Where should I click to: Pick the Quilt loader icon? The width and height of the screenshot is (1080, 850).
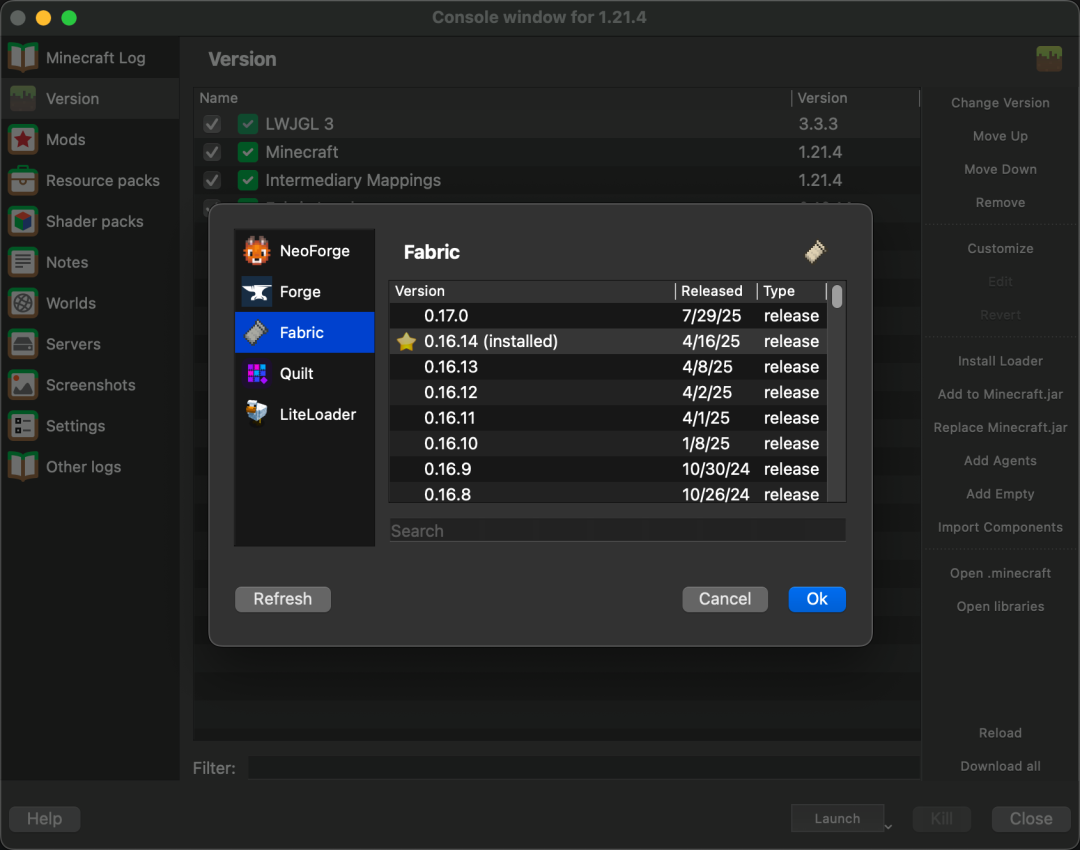click(257, 374)
